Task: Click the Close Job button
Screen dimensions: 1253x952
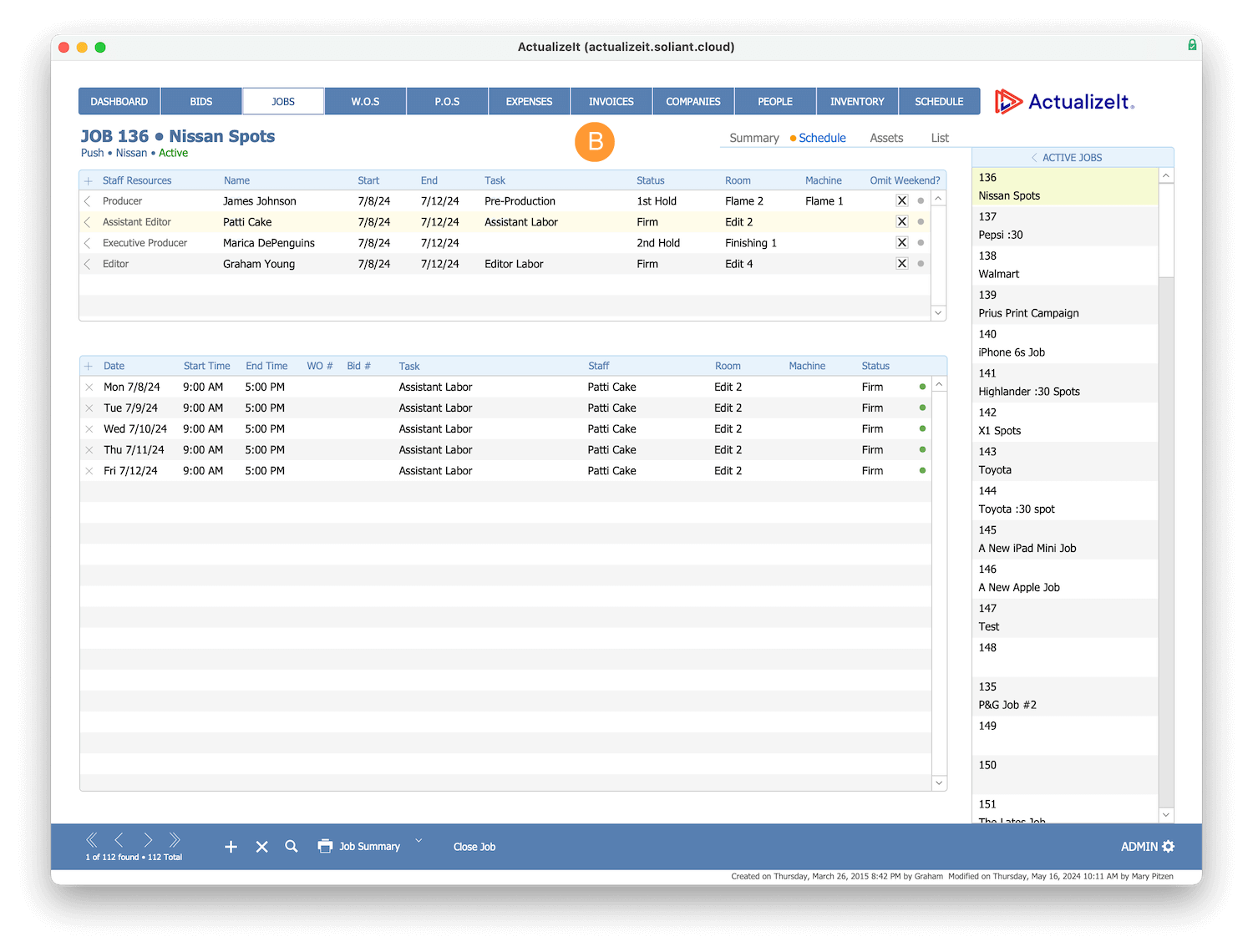Action: pyautogui.click(x=474, y=847)
